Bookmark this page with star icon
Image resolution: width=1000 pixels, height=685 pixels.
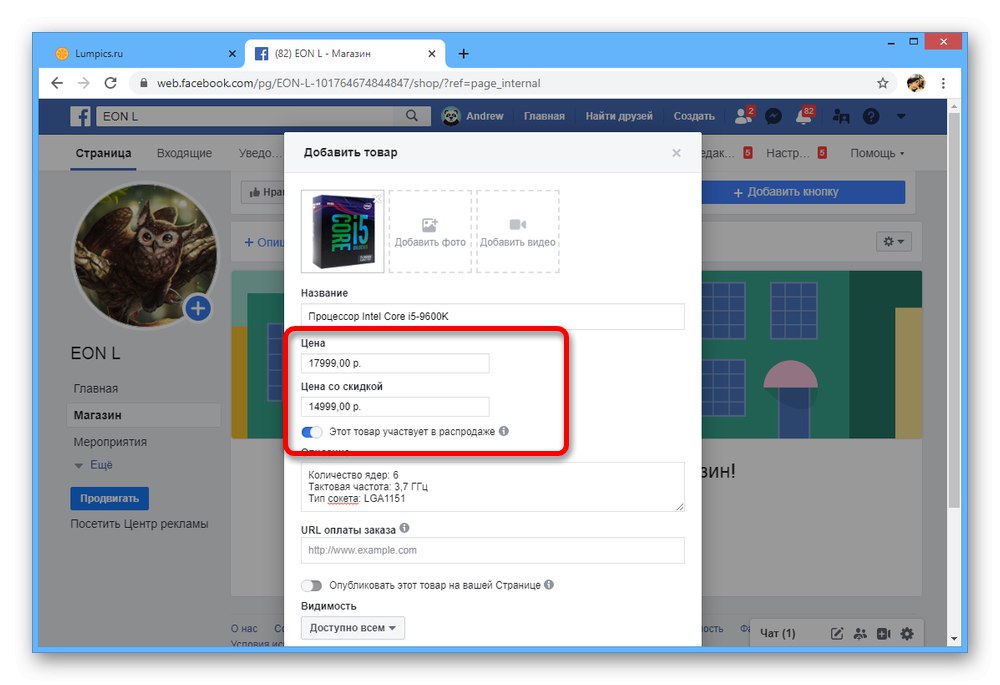coord(883,83)
